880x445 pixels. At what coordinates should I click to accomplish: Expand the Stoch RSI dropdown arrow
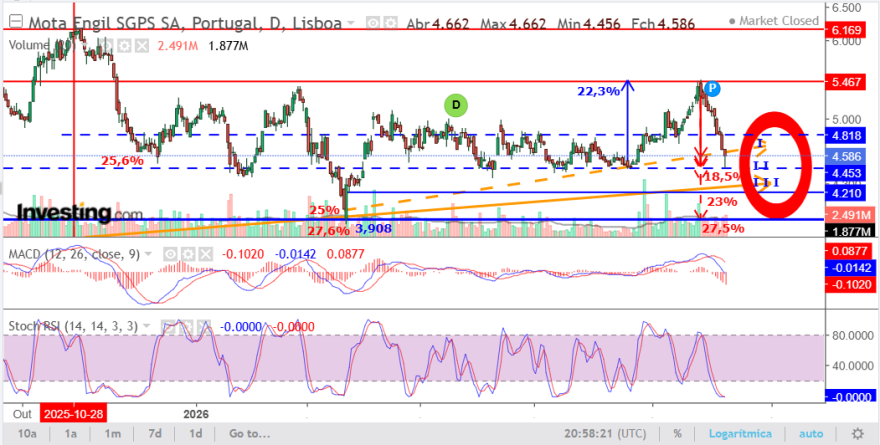(x=146, y=327)
